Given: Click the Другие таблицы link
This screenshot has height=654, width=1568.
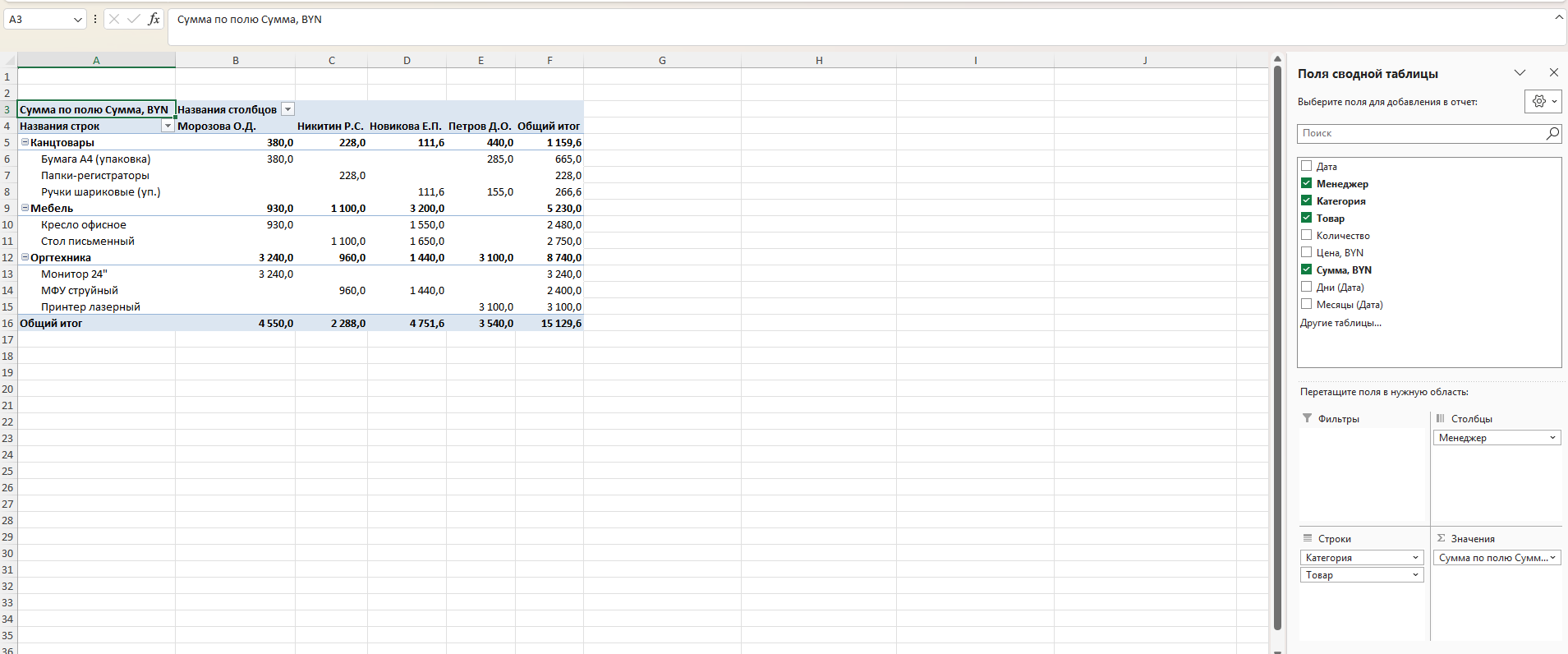Looking at the screenshot, I should tap(1340, 323).
